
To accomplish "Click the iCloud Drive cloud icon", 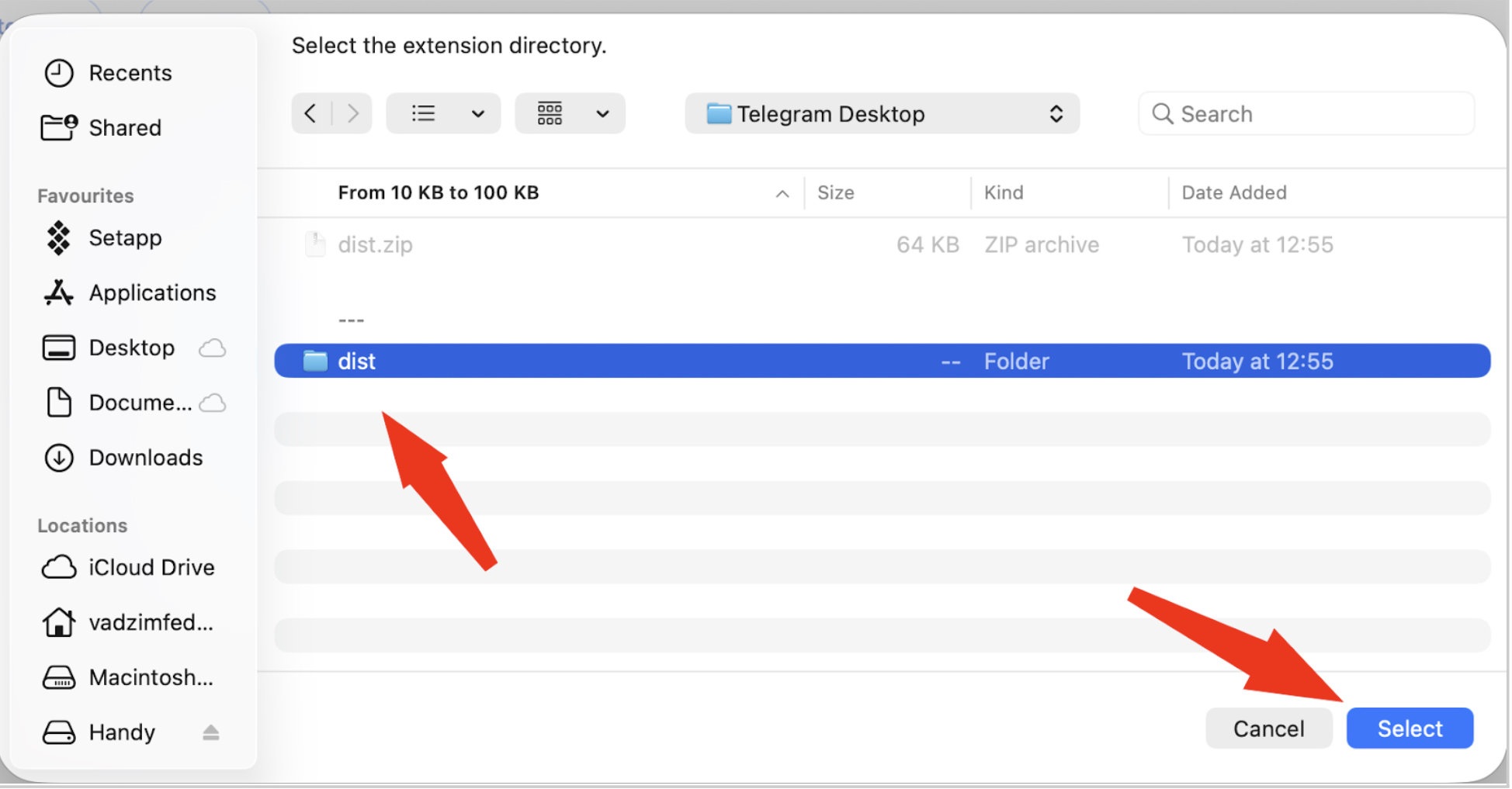I will [x=59, y=567].
